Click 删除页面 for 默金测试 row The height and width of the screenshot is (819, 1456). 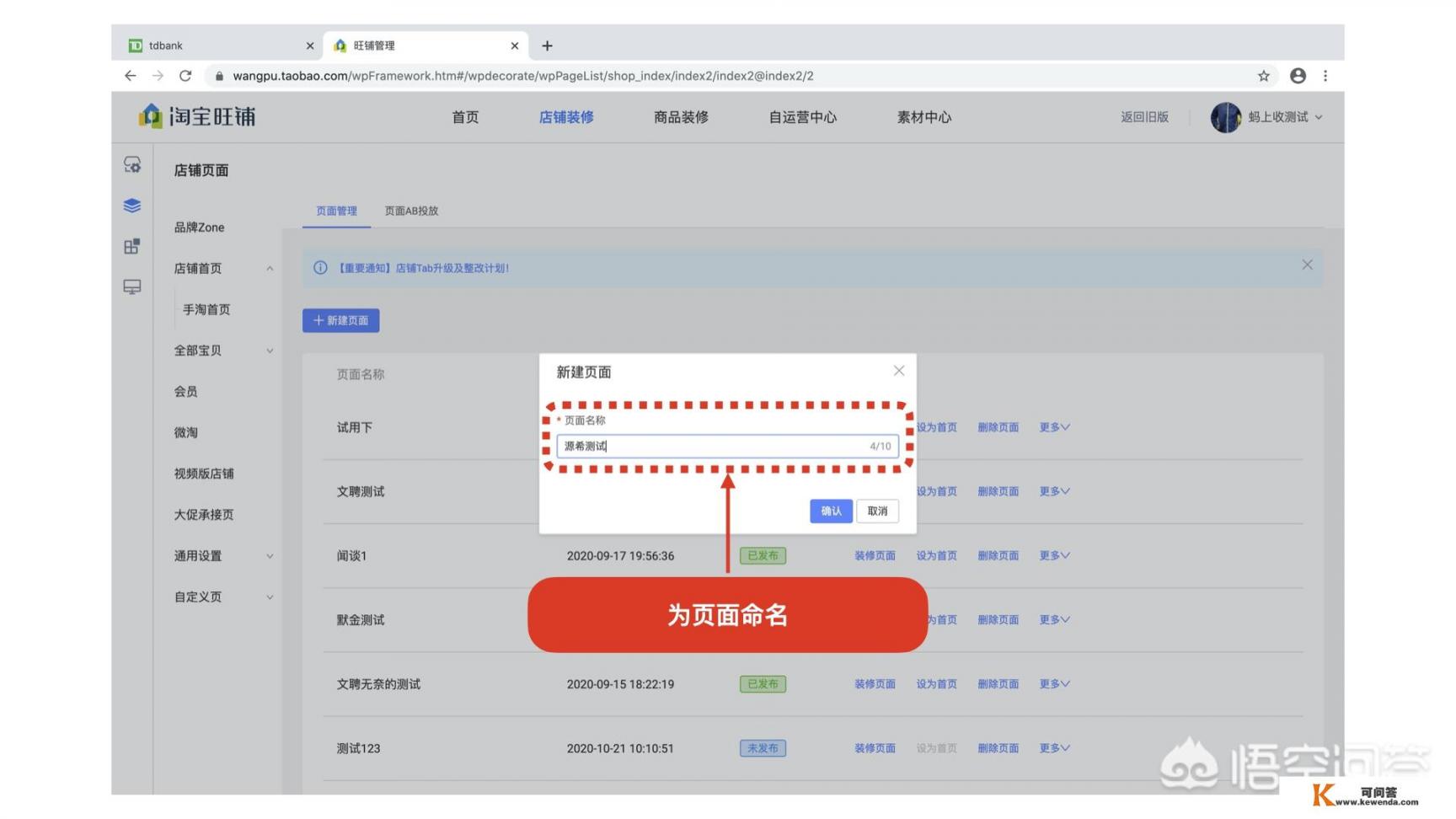pos(998,619)
